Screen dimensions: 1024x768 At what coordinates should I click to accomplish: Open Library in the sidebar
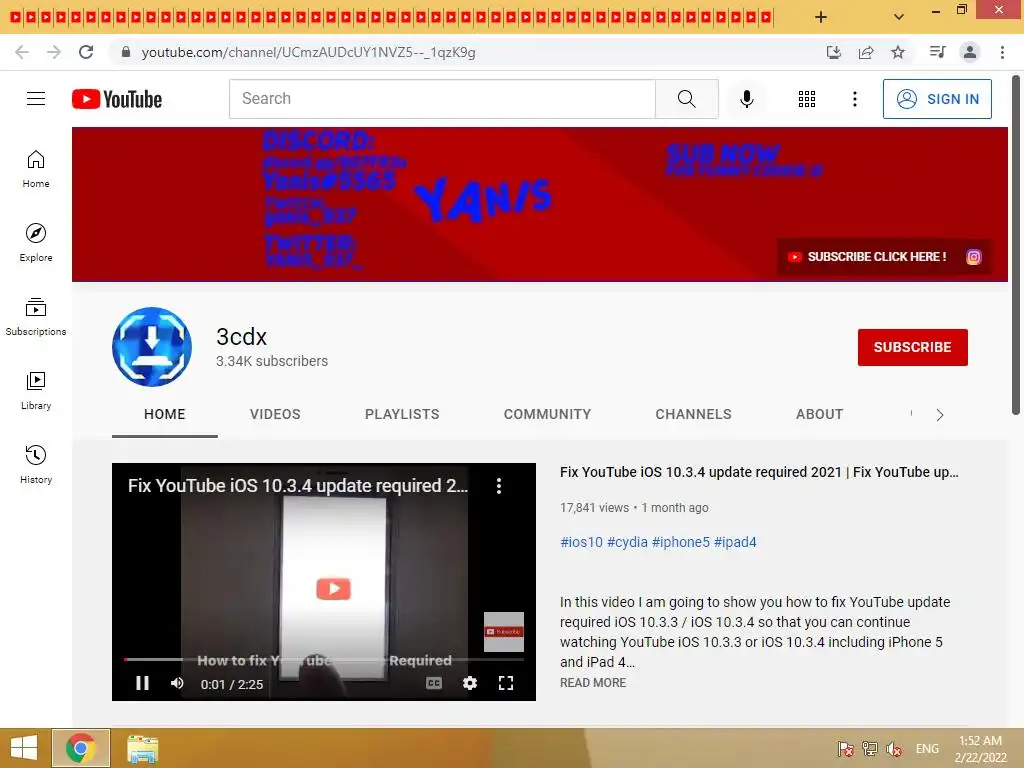pyautogui.click(x=36, y=391)
